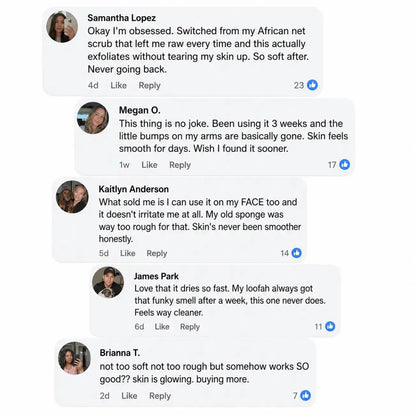Open the Kaitlyn Anderson name link
This screenshot has height=419, width=416.
coord(134,189)
